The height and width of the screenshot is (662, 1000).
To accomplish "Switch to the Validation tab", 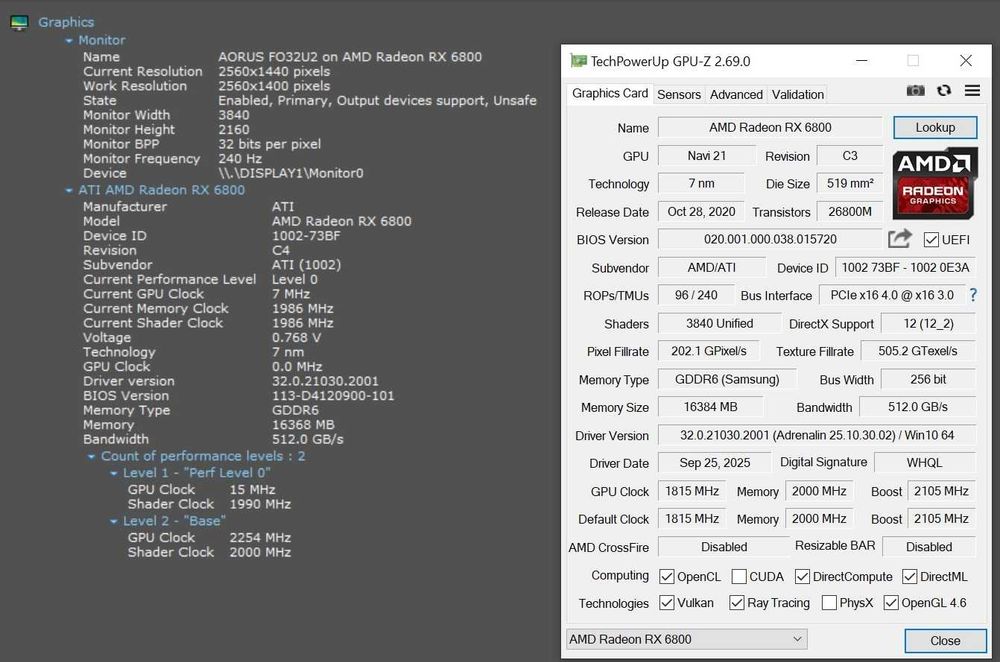I will click(x=797, y=94).
